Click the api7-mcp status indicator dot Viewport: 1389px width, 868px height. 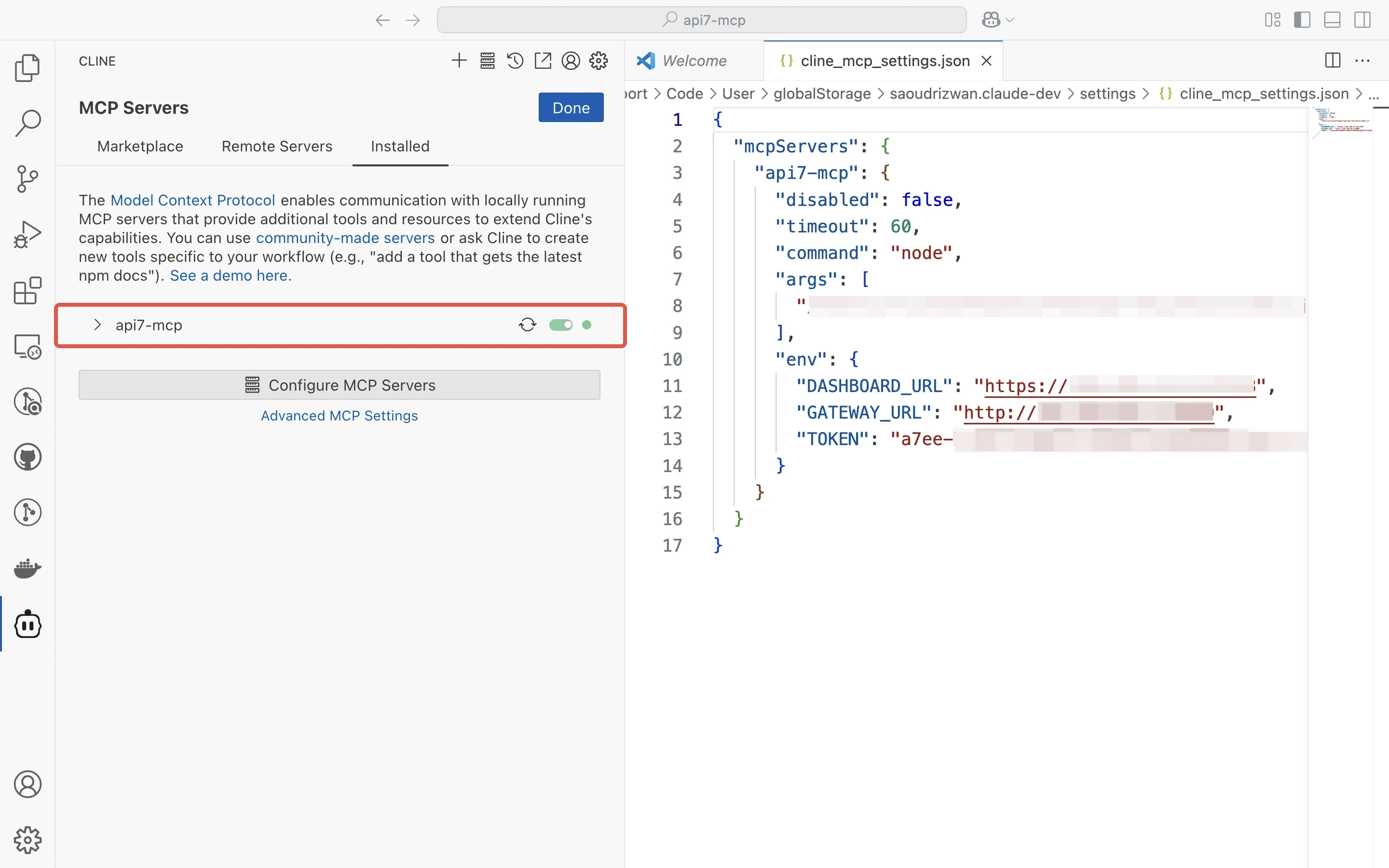coord(586,325)
